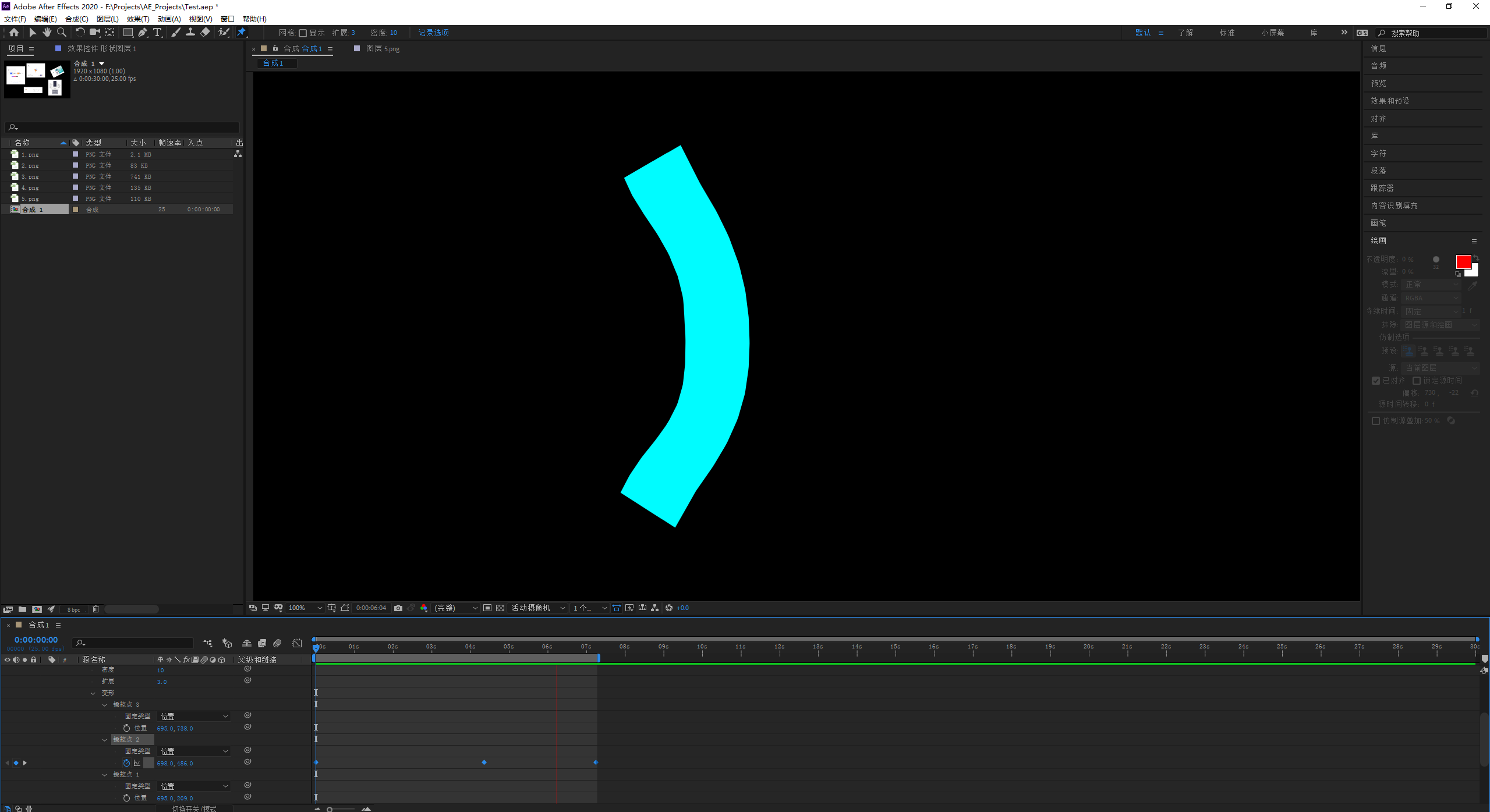Viewport: 1490px width, 812px height.
Task: Select the Hand tool
Action: coord(47,33)
